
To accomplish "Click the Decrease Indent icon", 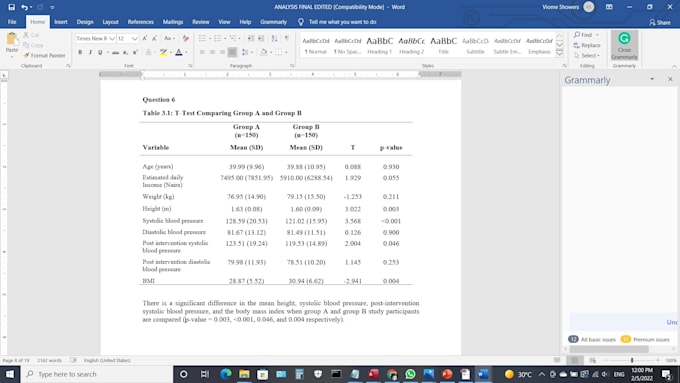I will pos(251,39).
